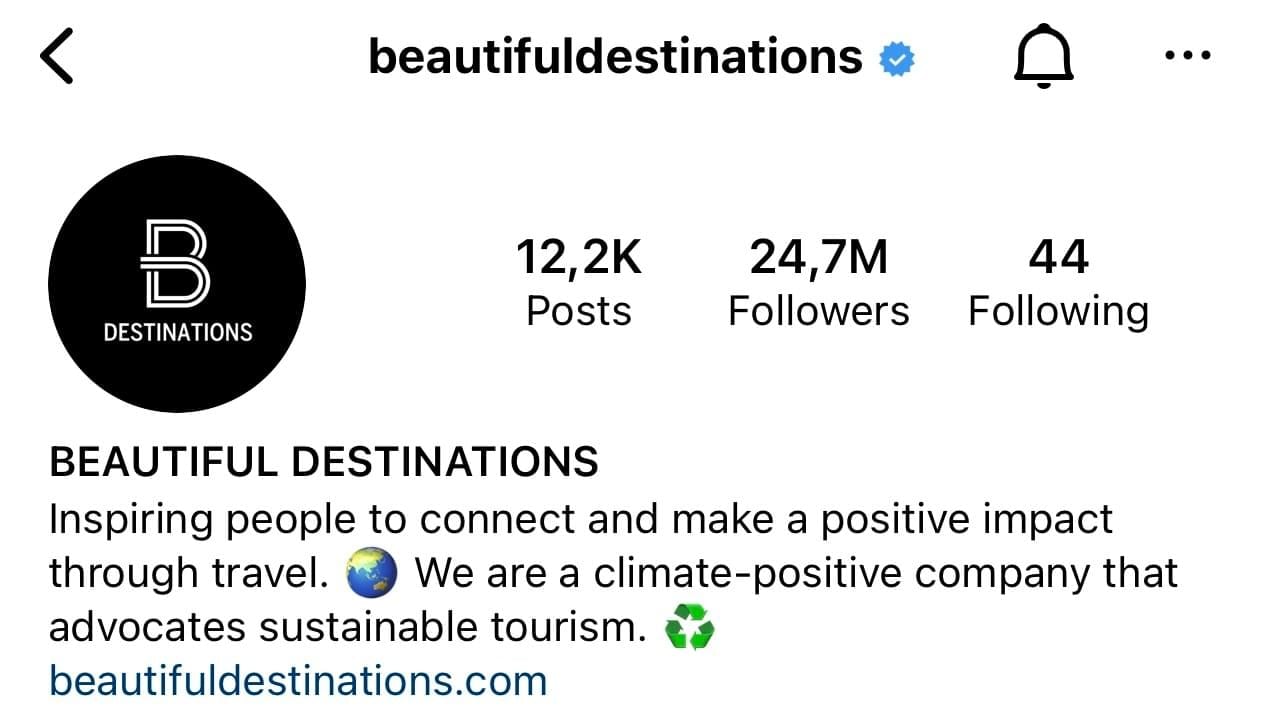This screenshot has height=710, width=1284.
Task: Tap the 12,2K posts count
Action: click(579, 257)
